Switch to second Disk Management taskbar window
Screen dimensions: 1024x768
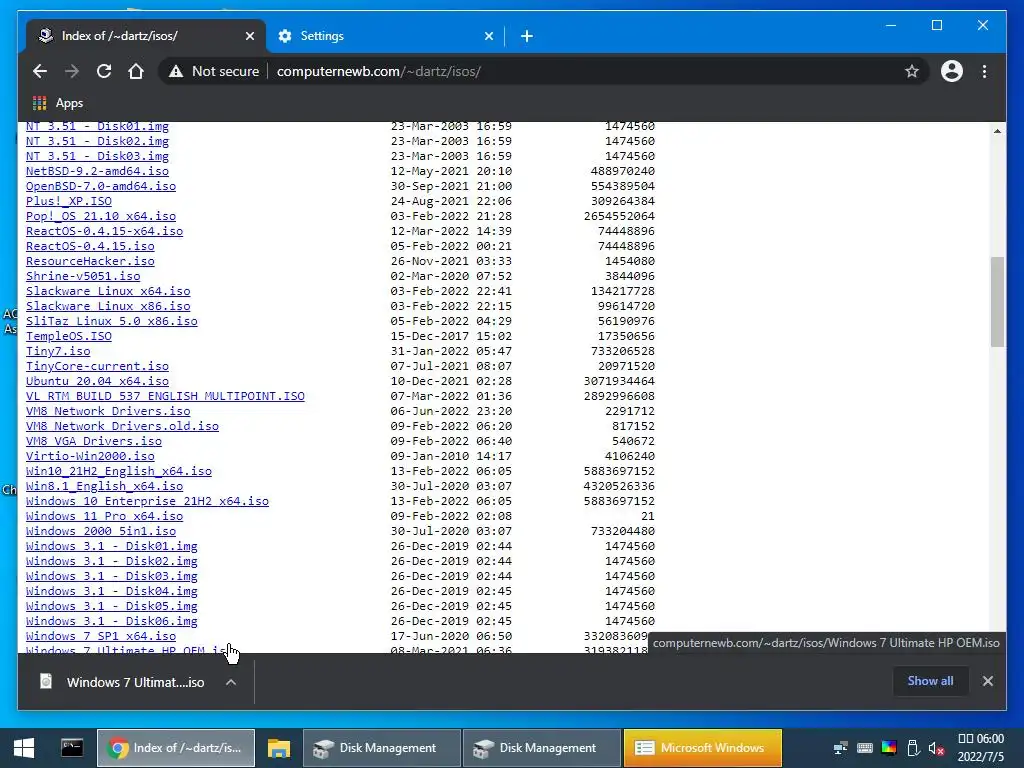point(541,748)
